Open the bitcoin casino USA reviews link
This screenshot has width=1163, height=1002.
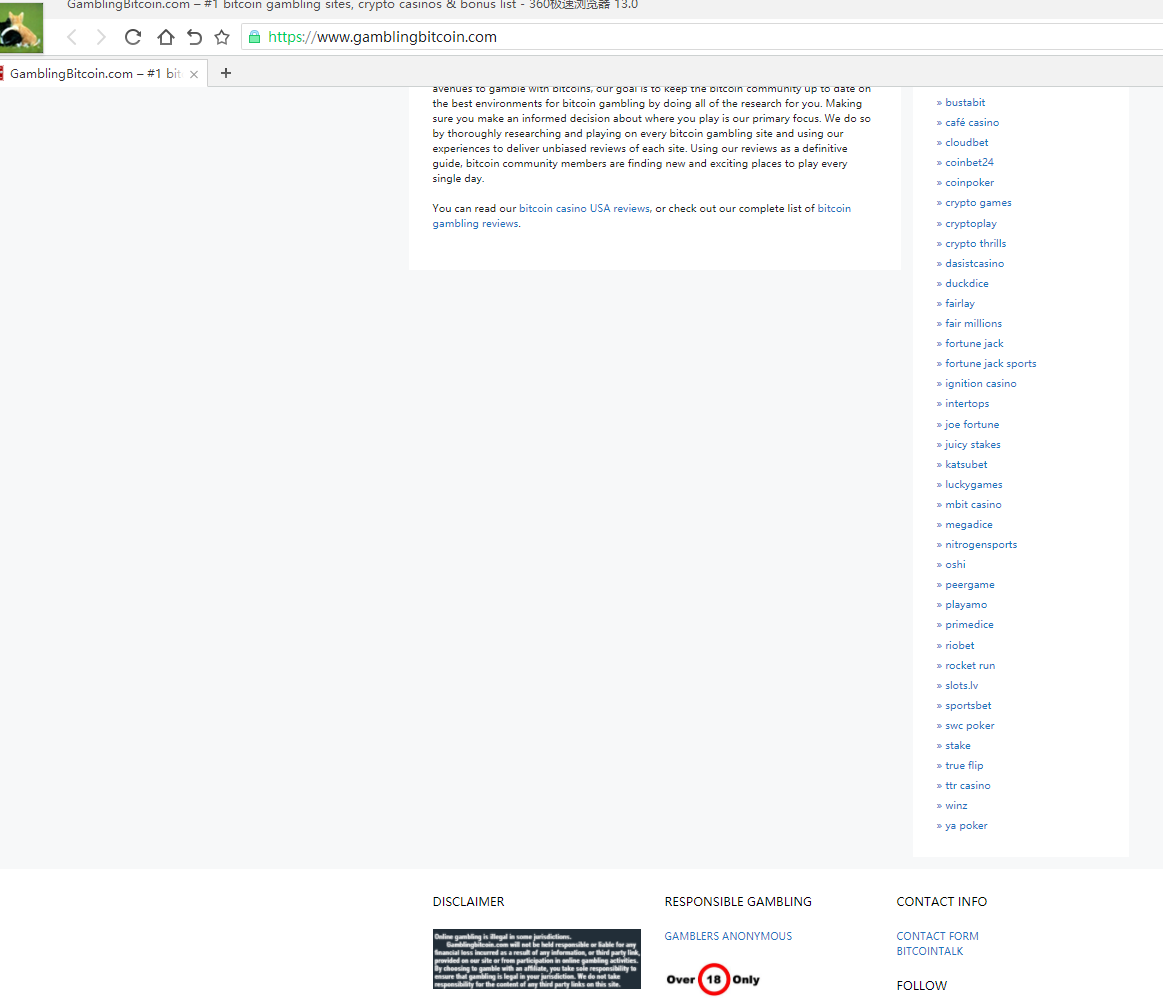coord(584,209)
